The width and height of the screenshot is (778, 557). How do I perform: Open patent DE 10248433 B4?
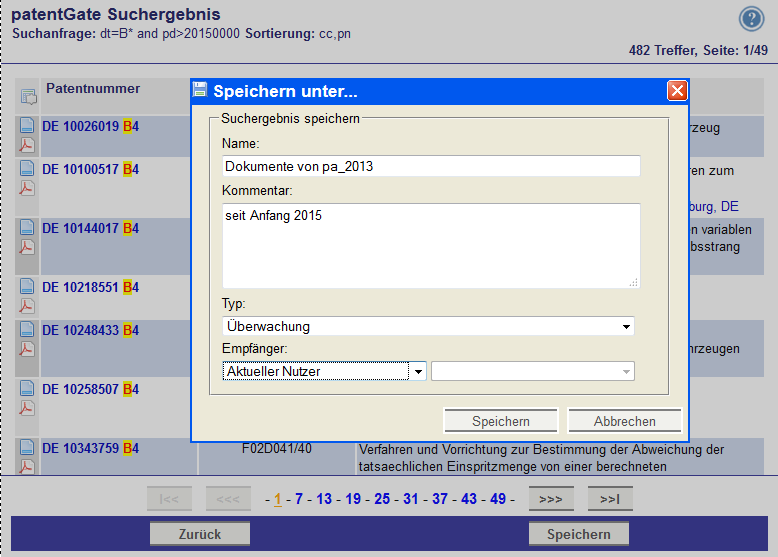click(x=90, y=331)
